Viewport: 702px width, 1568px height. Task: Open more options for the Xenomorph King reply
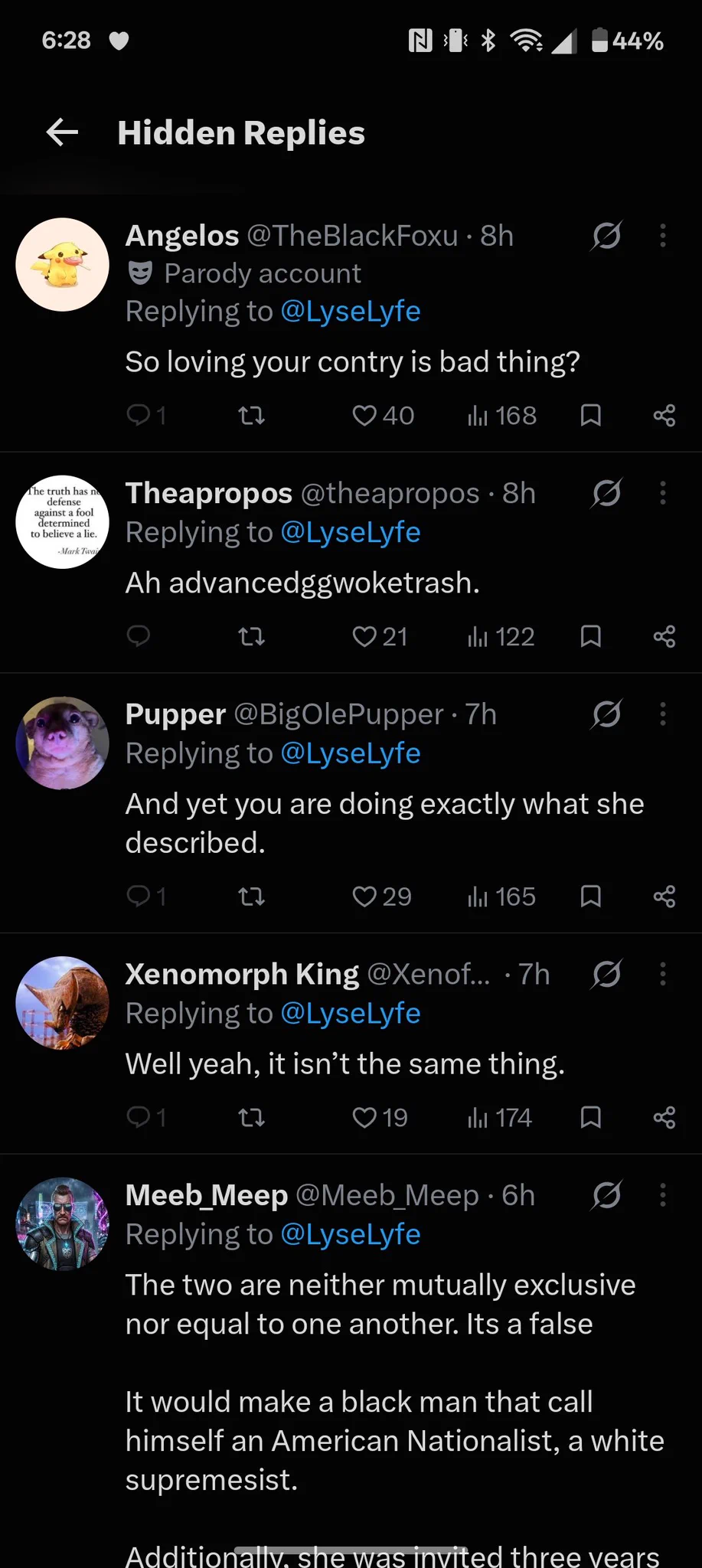pyautogui.click(x=663, y=974)
